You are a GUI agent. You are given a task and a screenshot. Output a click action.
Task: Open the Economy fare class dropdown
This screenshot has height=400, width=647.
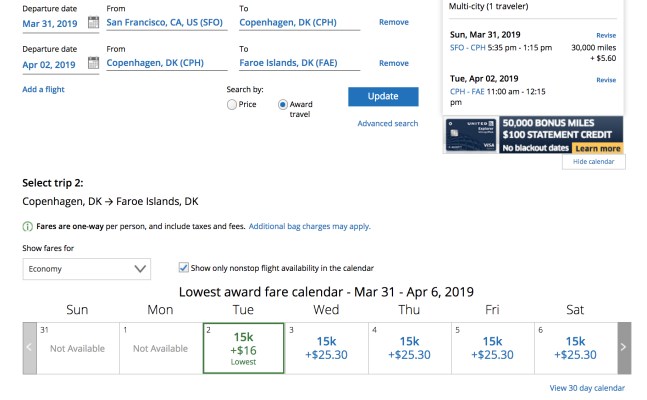click(87, 269)
